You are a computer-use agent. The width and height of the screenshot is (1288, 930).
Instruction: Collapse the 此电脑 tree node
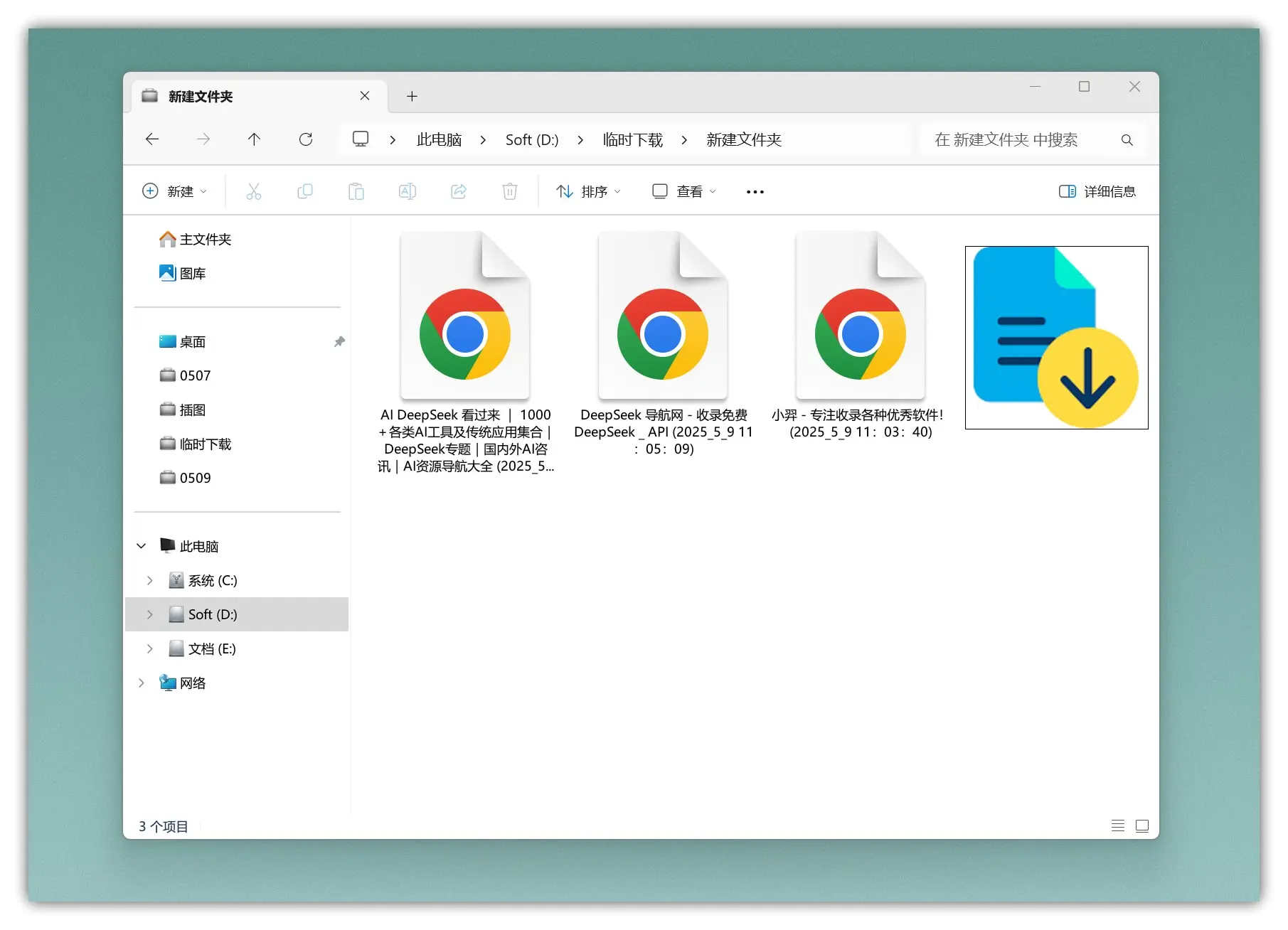tap(142, 546)
